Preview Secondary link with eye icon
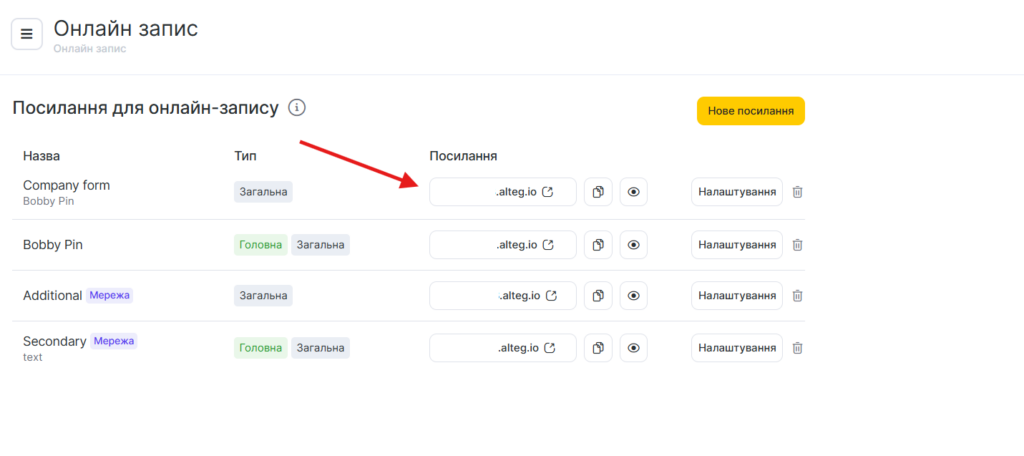The width and height of the screenshot is (1024, 456). click(x=633, y=348)
